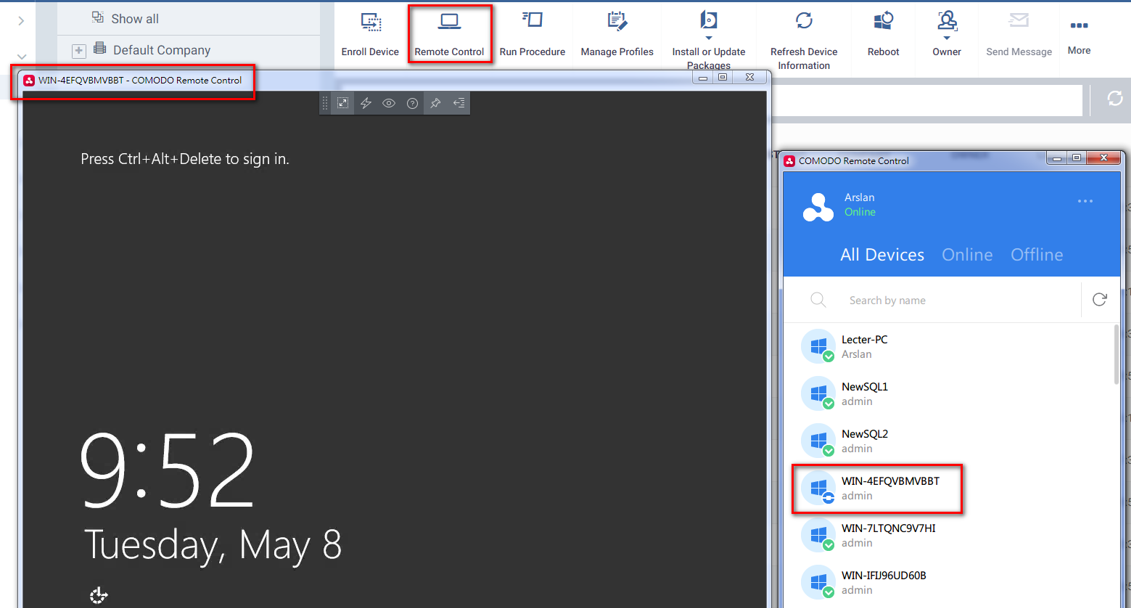Open the three-dot menu in Remote Control panel
This screenshot has width=1131, height=608.
[1085, 201]
